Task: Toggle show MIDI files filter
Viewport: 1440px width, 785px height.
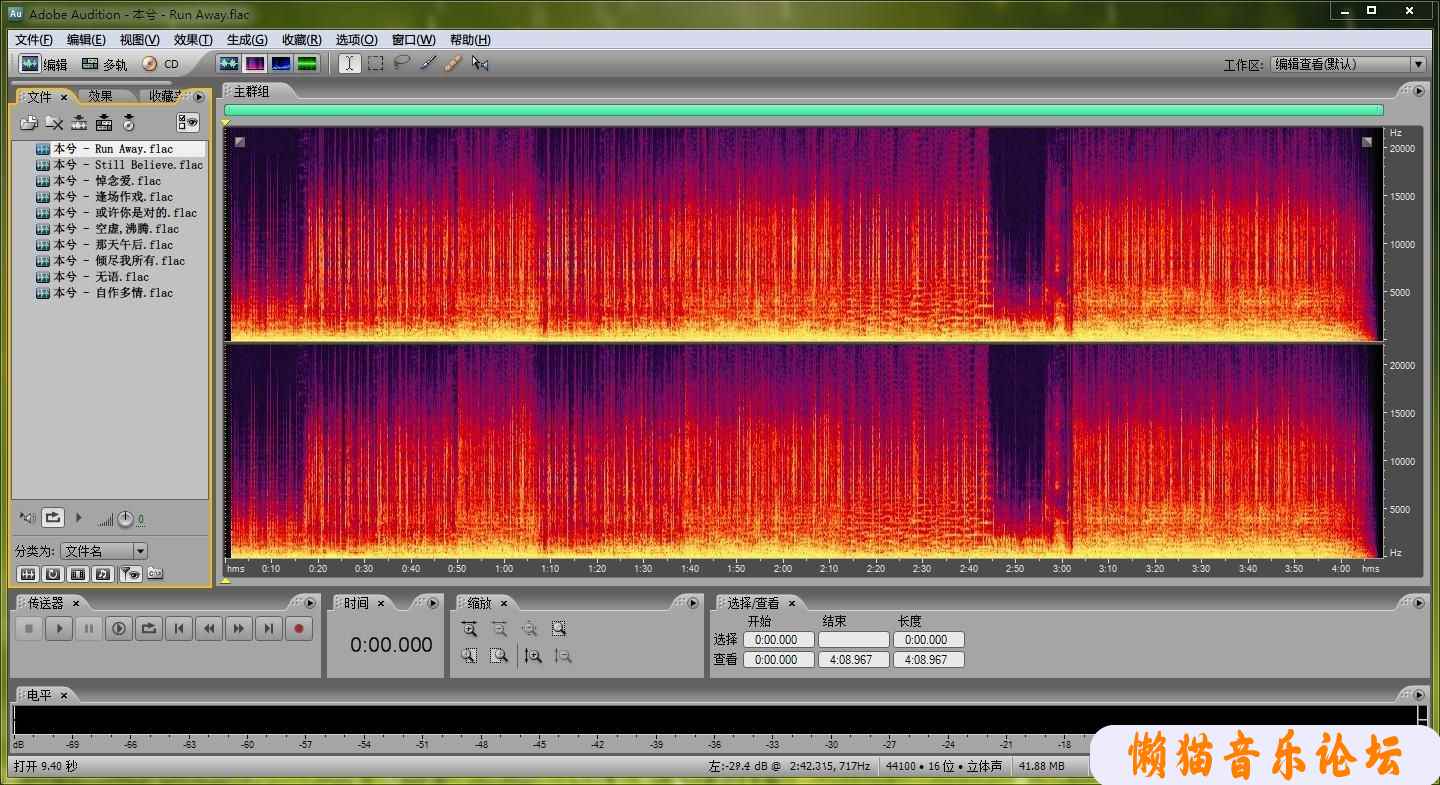Action: [x=103, y=574]
